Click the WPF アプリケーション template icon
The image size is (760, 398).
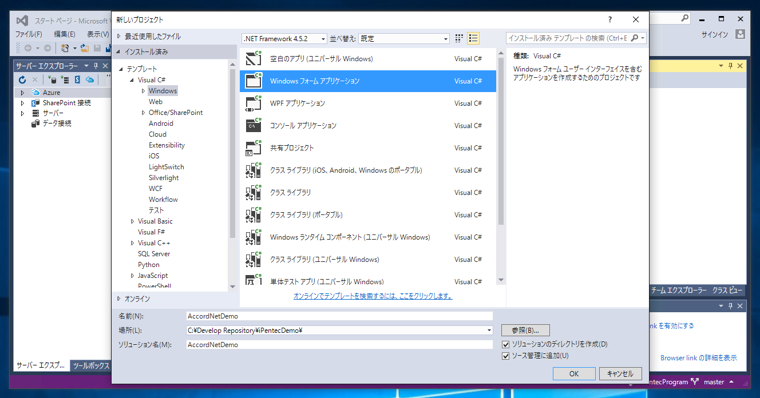(253, 103)
